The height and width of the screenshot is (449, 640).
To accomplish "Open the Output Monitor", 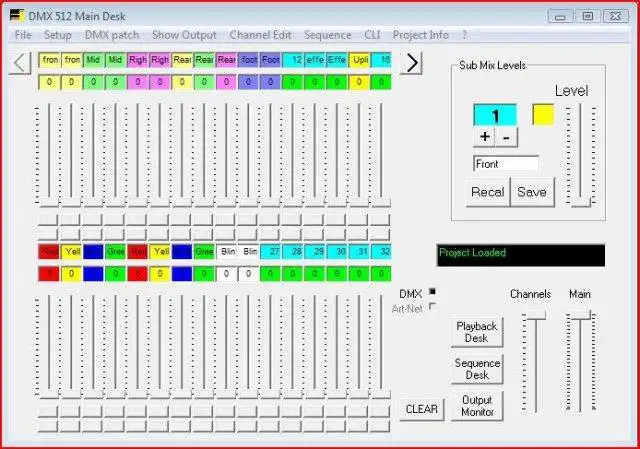I will click(477, 406).
